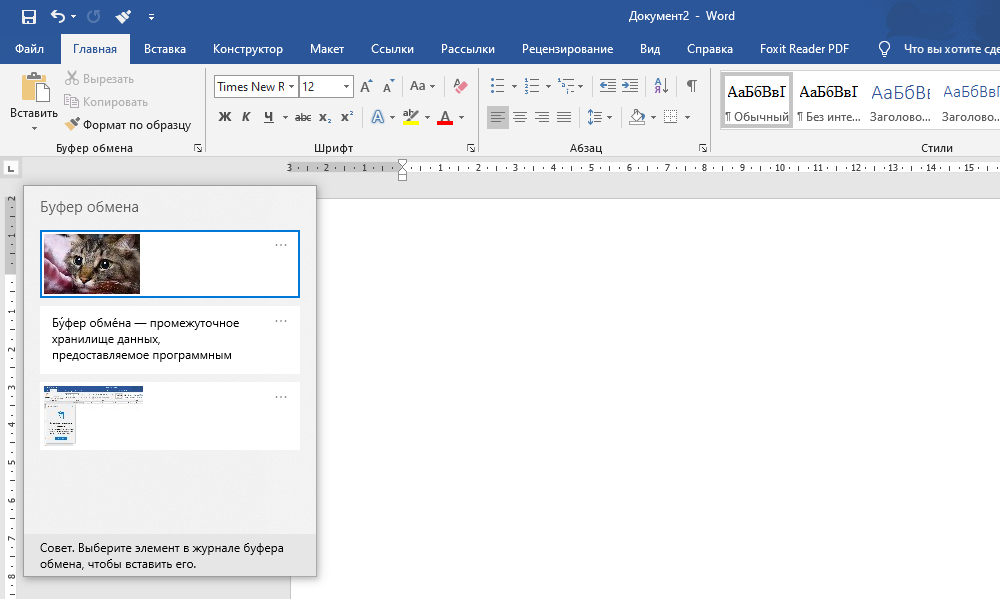The height and width of the screenshot is (599, 1000).
Task: Toggle show paragraph marks (¶)
Action: (691, 86)
